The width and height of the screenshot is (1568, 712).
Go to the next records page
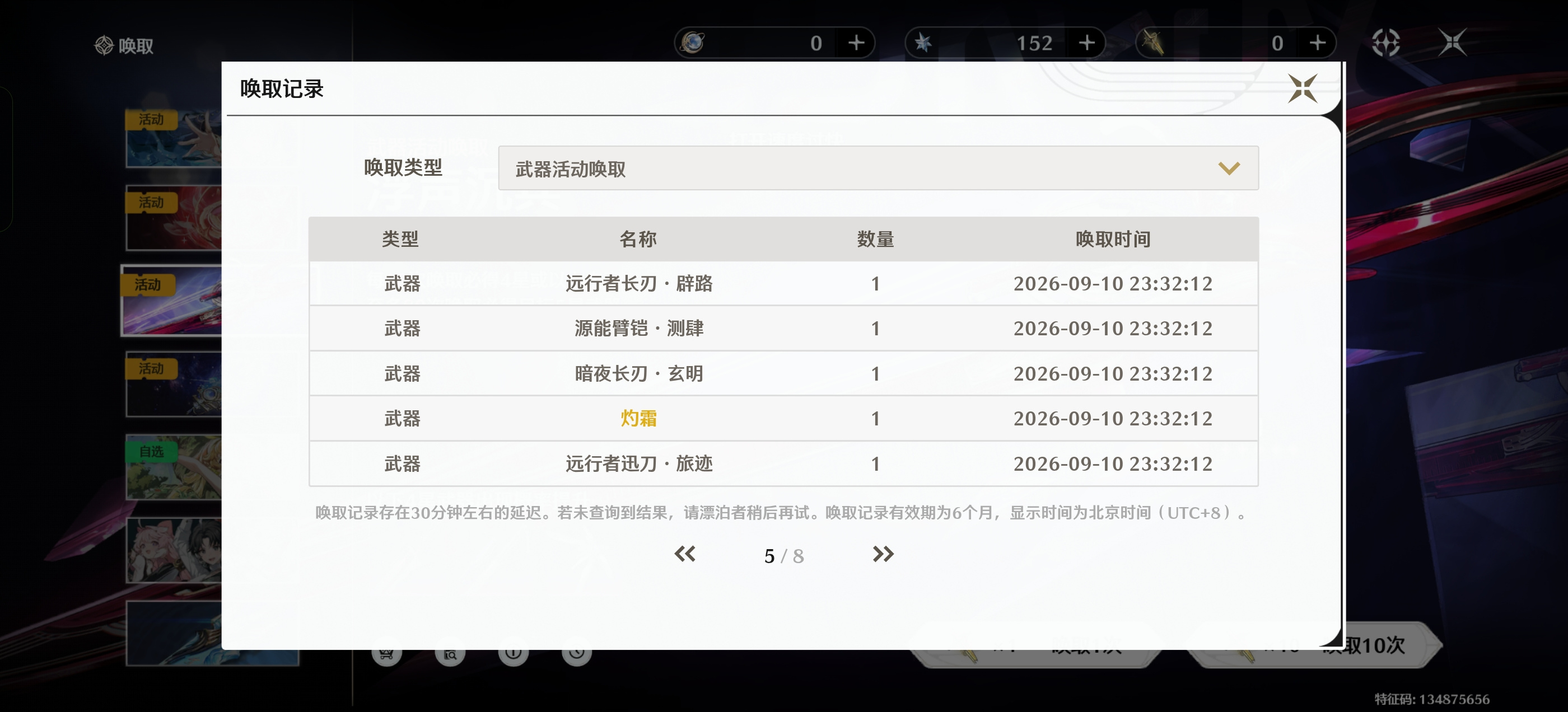click(x=883, y=554)
